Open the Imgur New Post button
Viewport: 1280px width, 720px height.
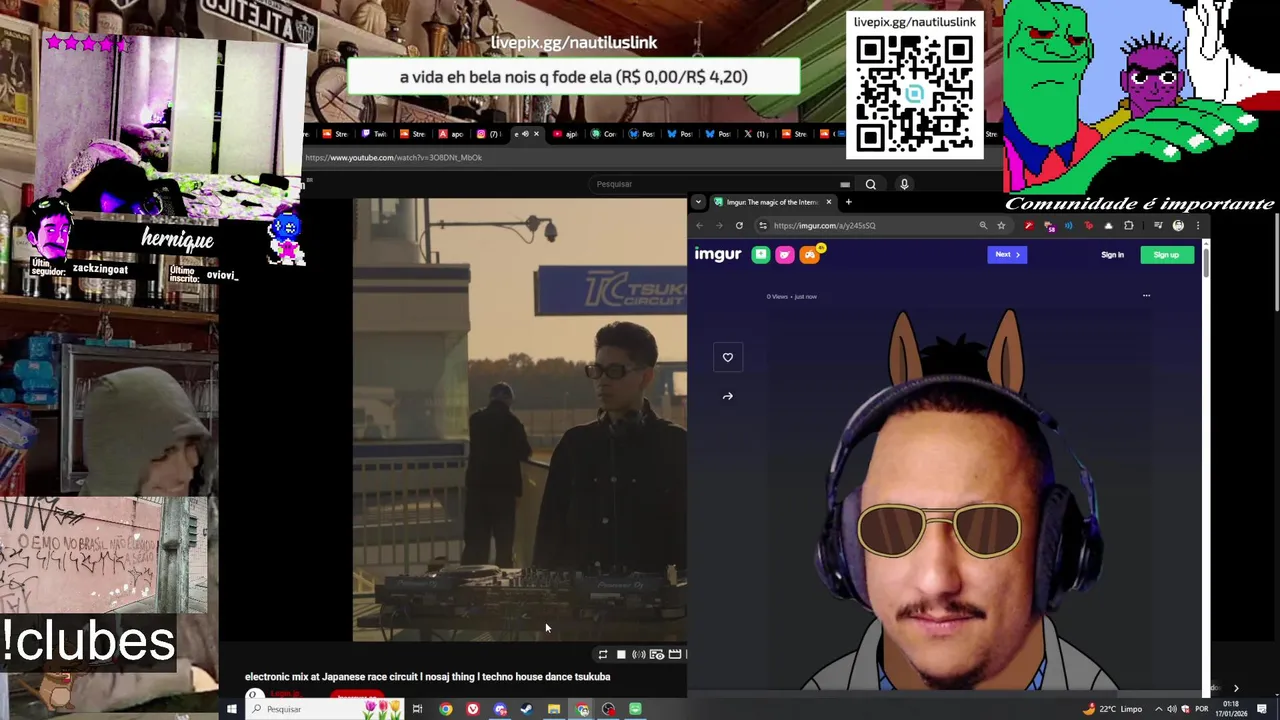click(761, 255)
